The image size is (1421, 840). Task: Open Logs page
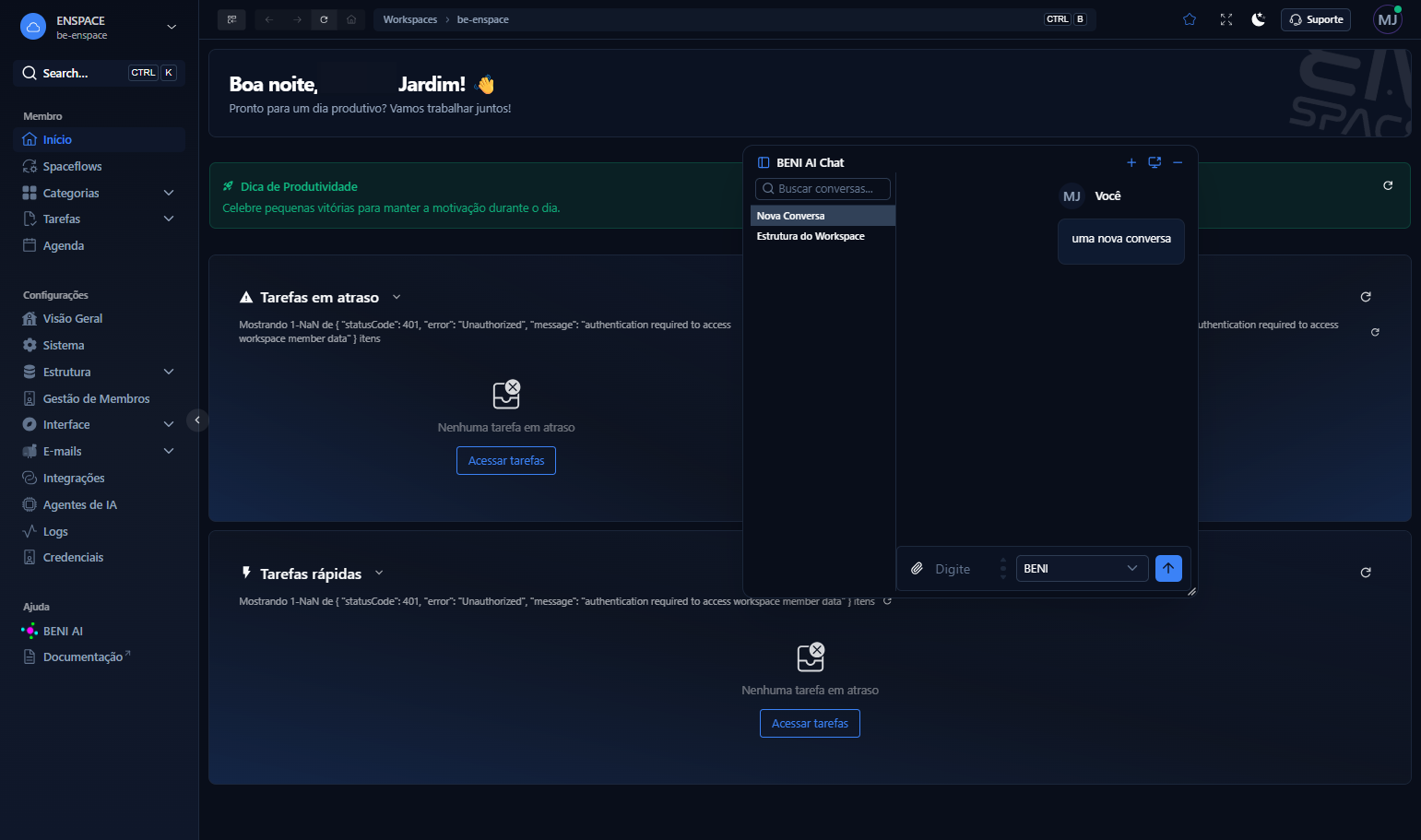click(99, 531)
